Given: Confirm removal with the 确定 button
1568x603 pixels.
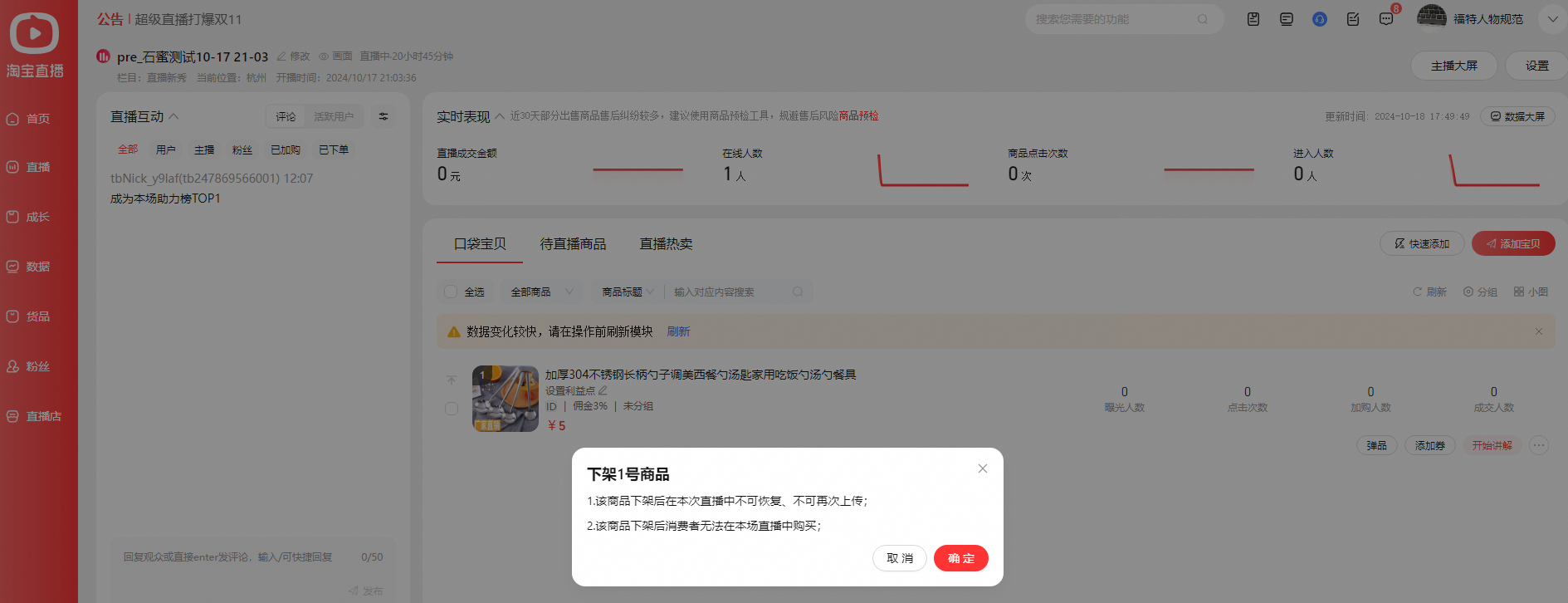Looking at the screenshot, I should coord(960,558).
